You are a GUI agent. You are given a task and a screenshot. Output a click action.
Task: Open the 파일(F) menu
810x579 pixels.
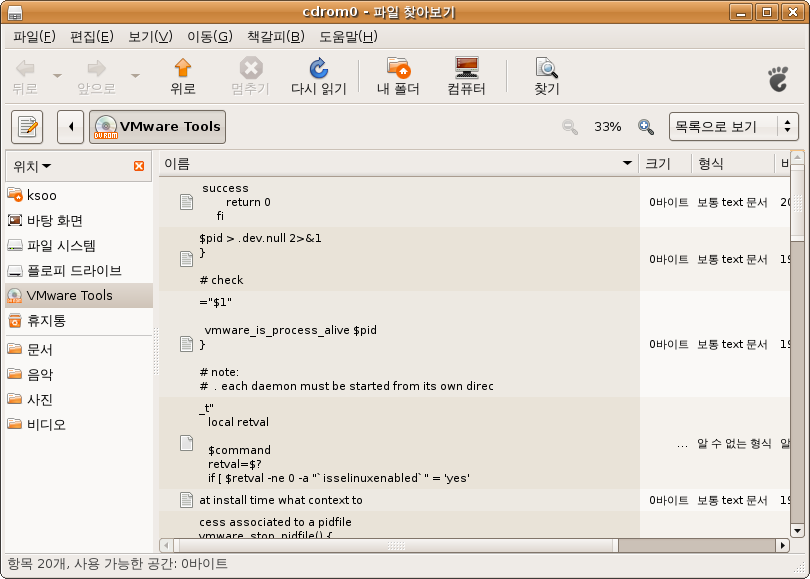pos(34,37)
